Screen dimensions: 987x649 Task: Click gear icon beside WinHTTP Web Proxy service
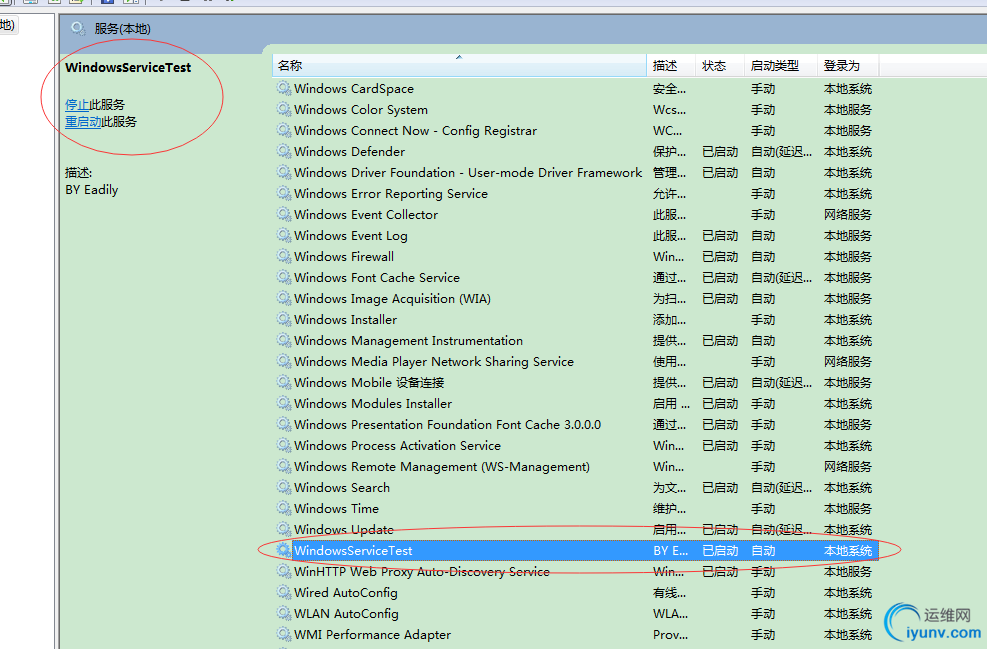(x=284, y=572)
